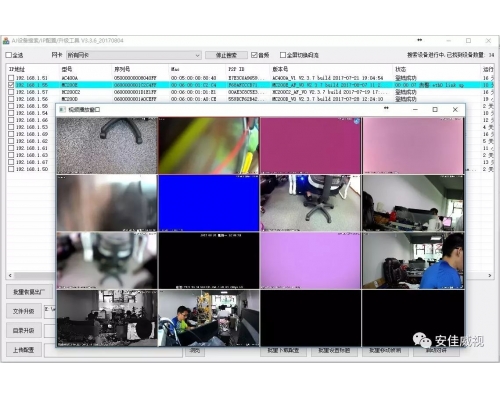Check the row checkbox for 192.168.1.50
Image resolution: width=500 pixels, height=400 pixels.
click(11, 169)
